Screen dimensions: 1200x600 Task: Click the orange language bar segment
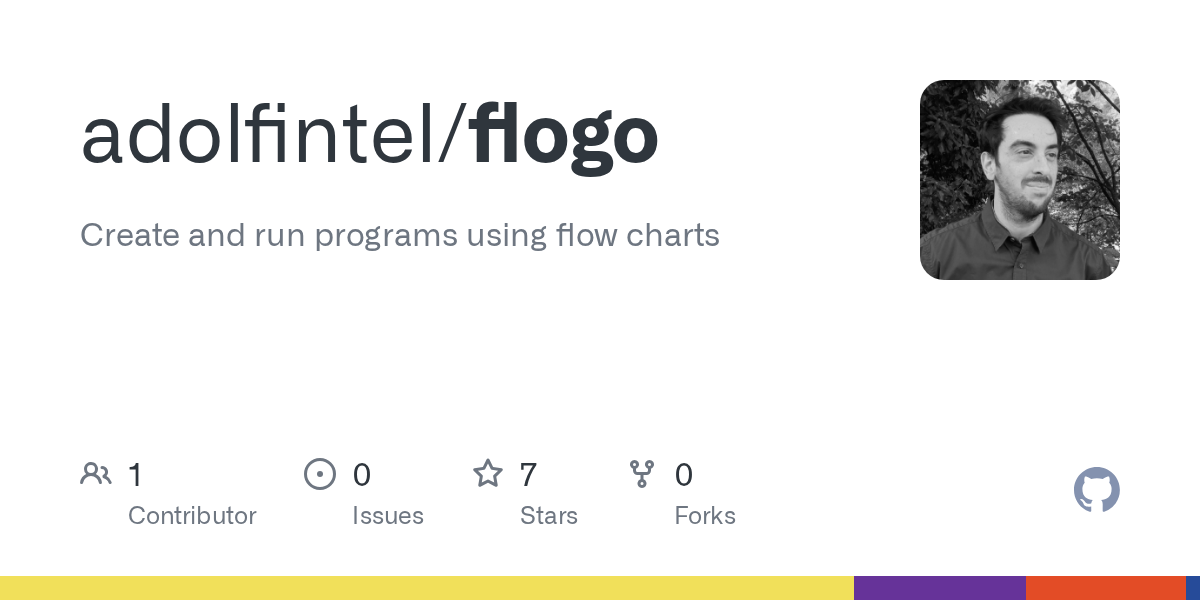point(1105,588)
